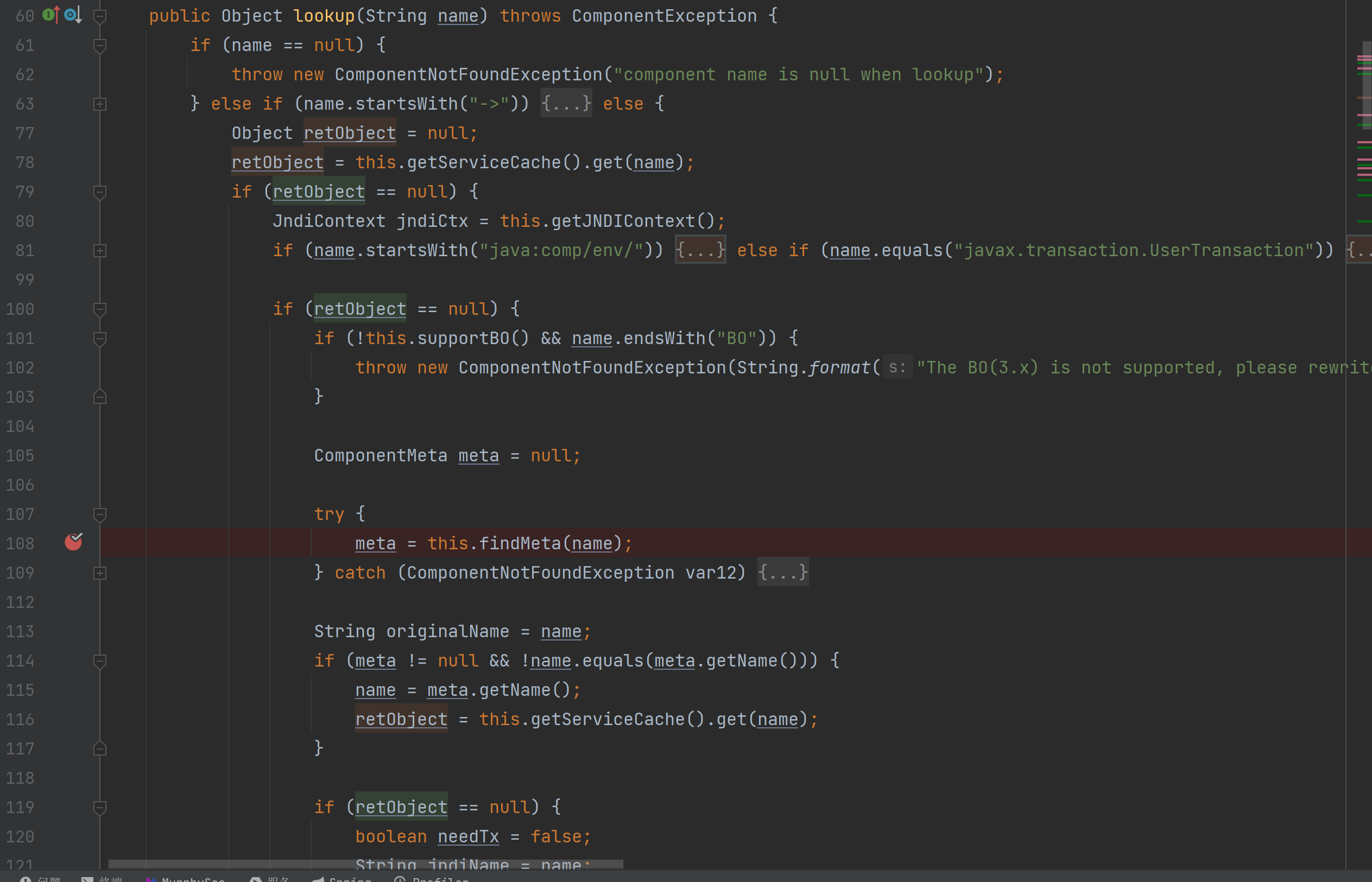Image resolution: width=1372 pixels, height=882 pixels.
Task: Remove the breakpoint on line 108
Action: pos(73,542)
